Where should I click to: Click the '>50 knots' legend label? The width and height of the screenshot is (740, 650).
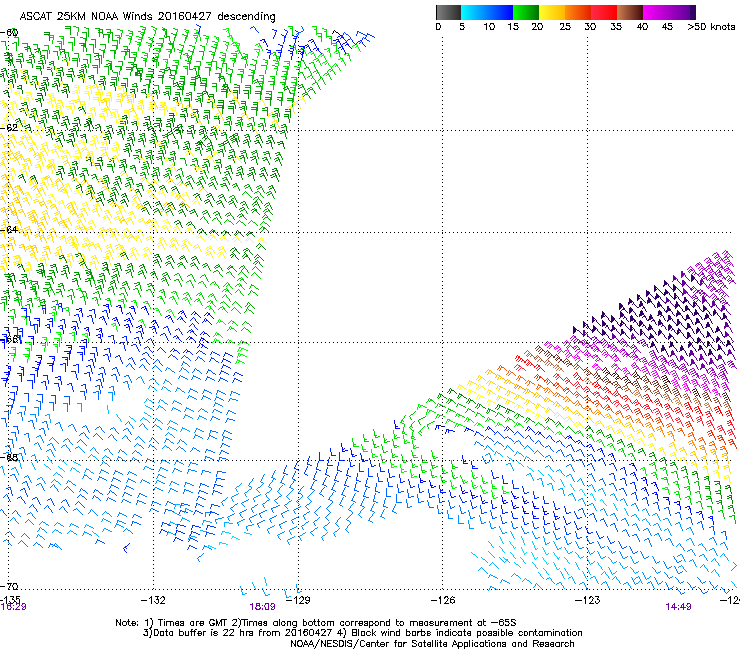(711, 27)
